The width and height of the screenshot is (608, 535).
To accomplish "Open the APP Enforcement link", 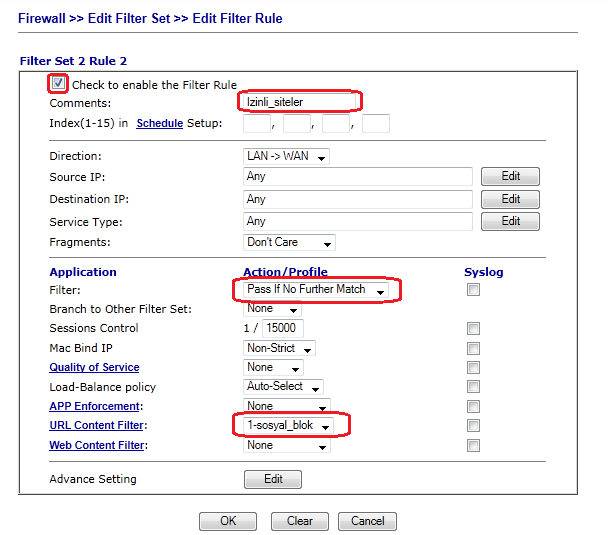I will [95, 407].
